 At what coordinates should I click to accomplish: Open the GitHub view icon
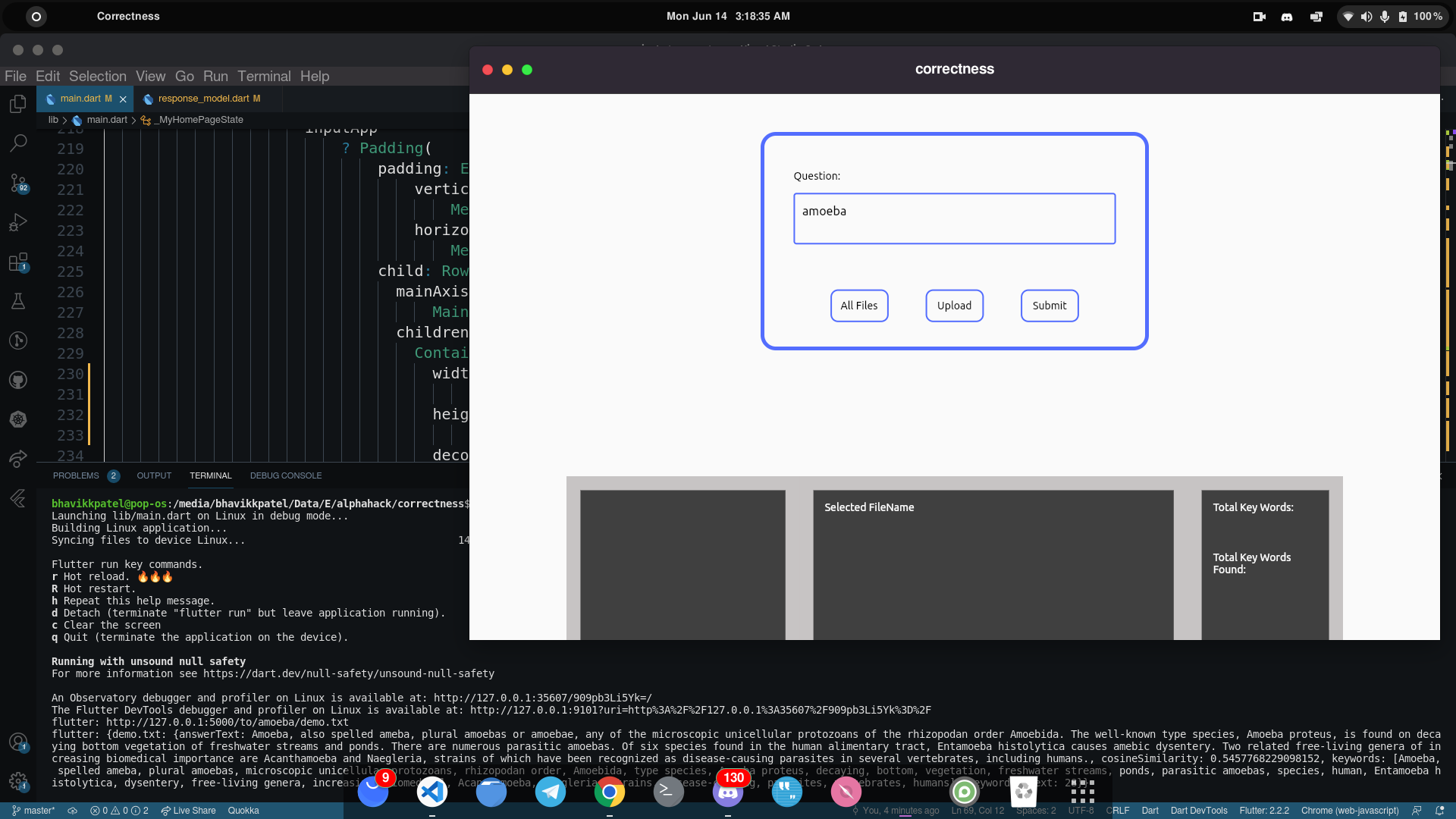18,380
